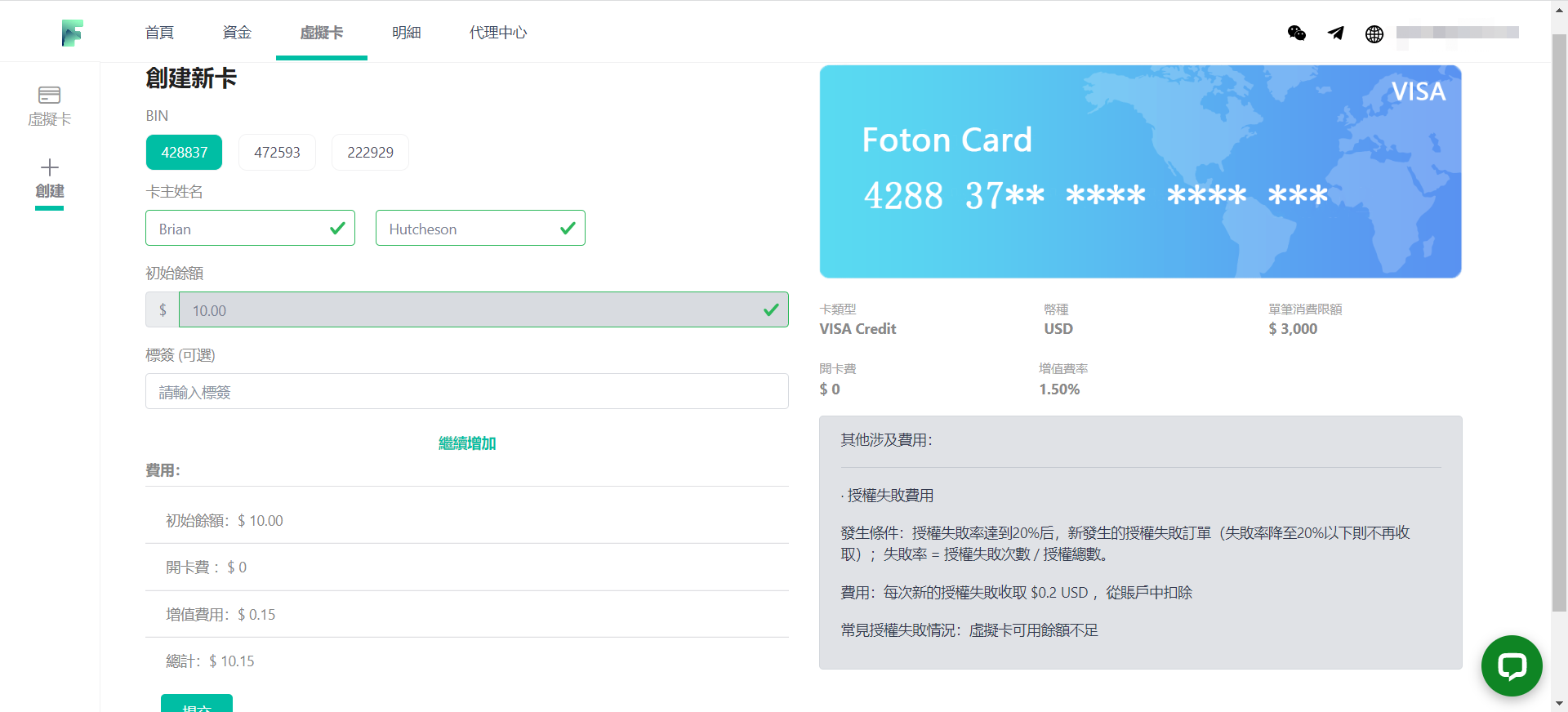
Task: Click the 授權失敗費用 text
Action: (890, 496)
